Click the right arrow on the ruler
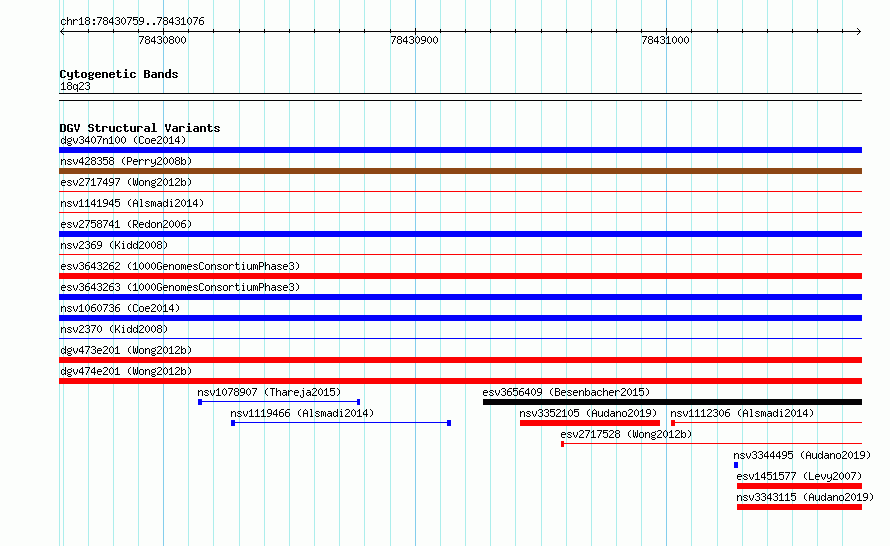 point(859,32)
